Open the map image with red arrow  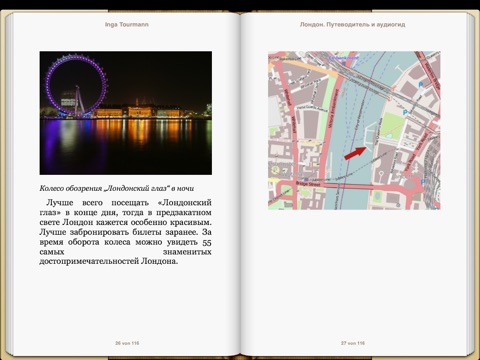coord(354,130)
